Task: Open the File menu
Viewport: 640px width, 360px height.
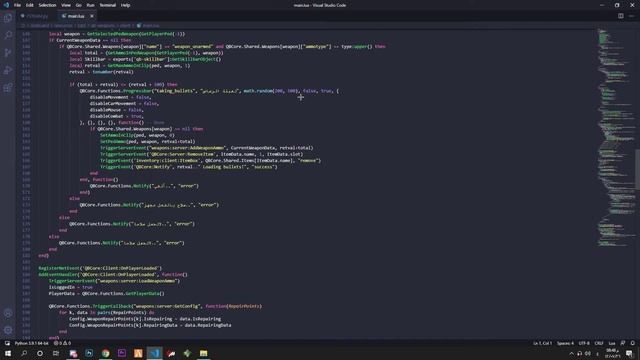Action: [17, 5]
